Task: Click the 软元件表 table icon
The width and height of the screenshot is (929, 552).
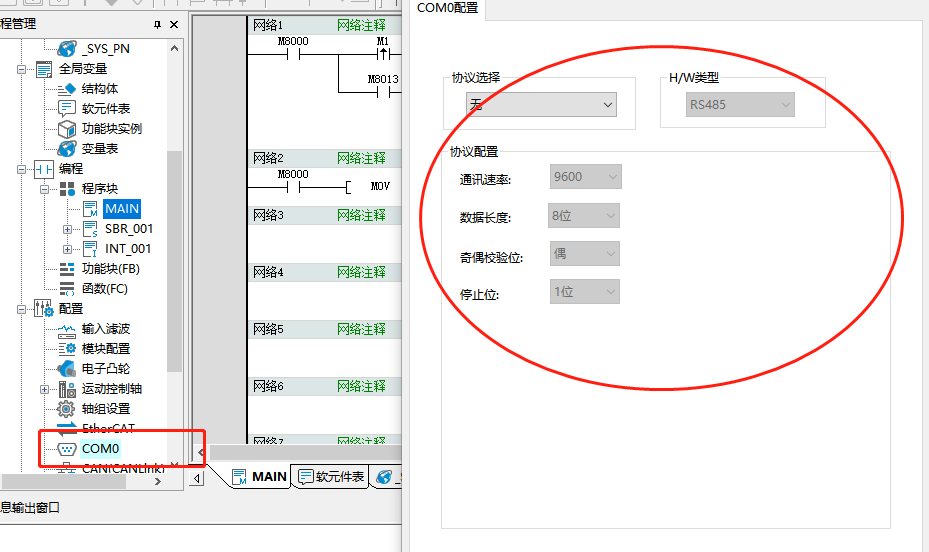Action: coord(66,109)
